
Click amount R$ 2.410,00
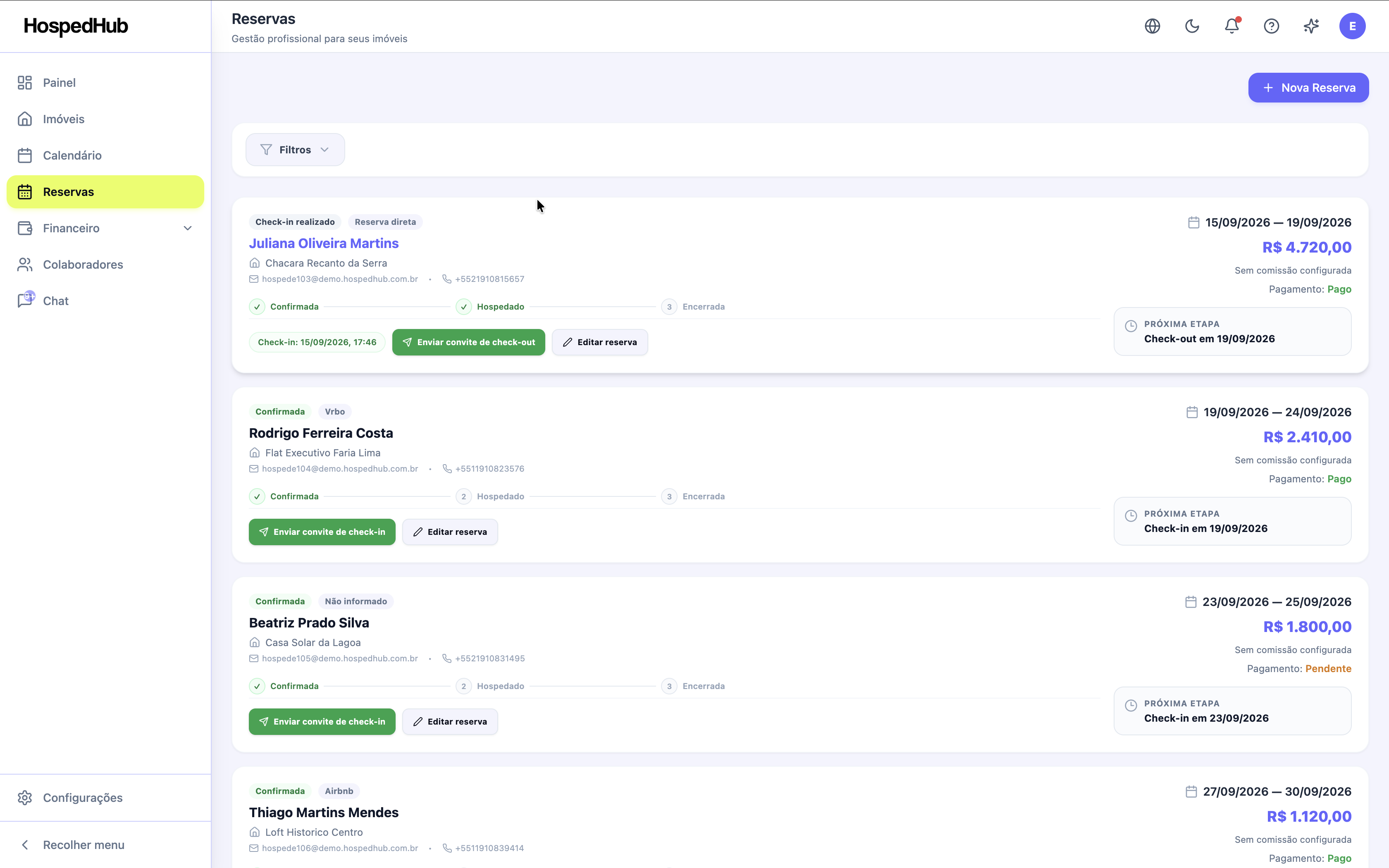[1308, 437]
